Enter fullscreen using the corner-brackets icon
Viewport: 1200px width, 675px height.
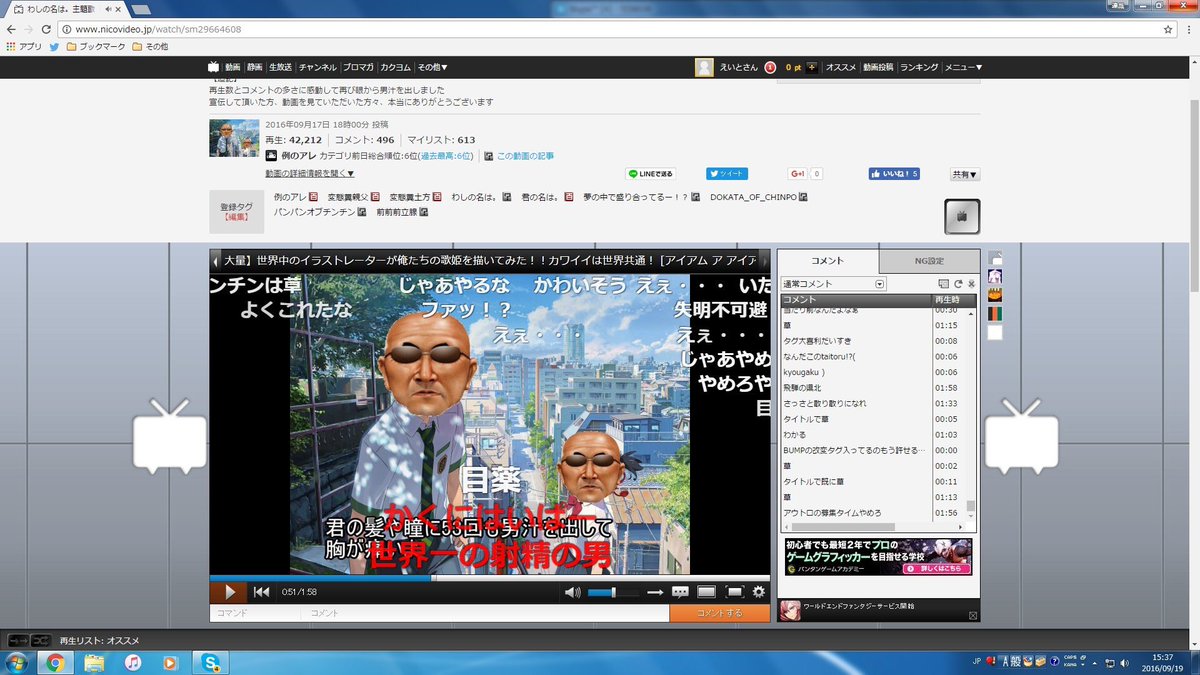734,592
